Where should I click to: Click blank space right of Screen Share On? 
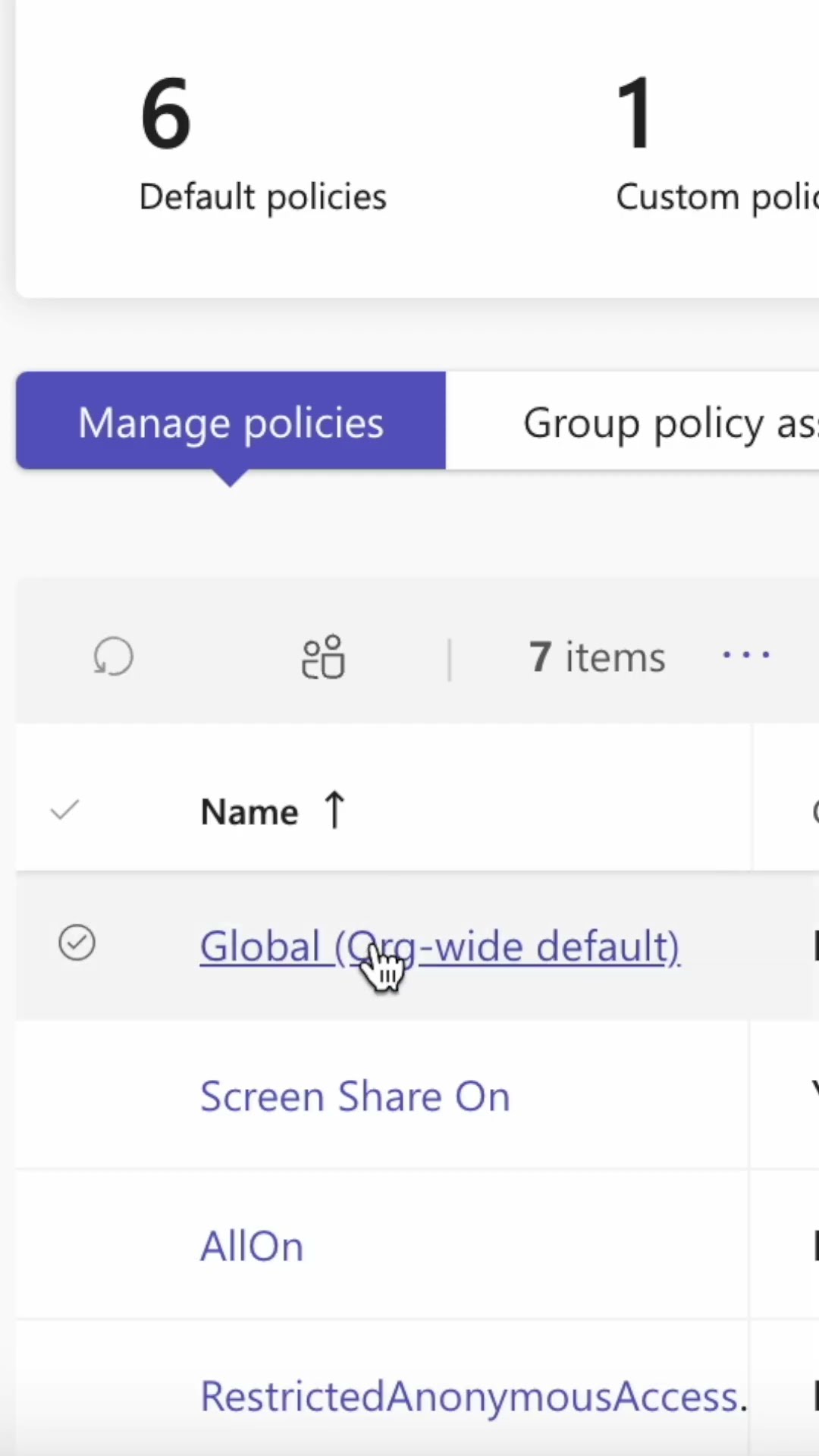coord(629,1097)
